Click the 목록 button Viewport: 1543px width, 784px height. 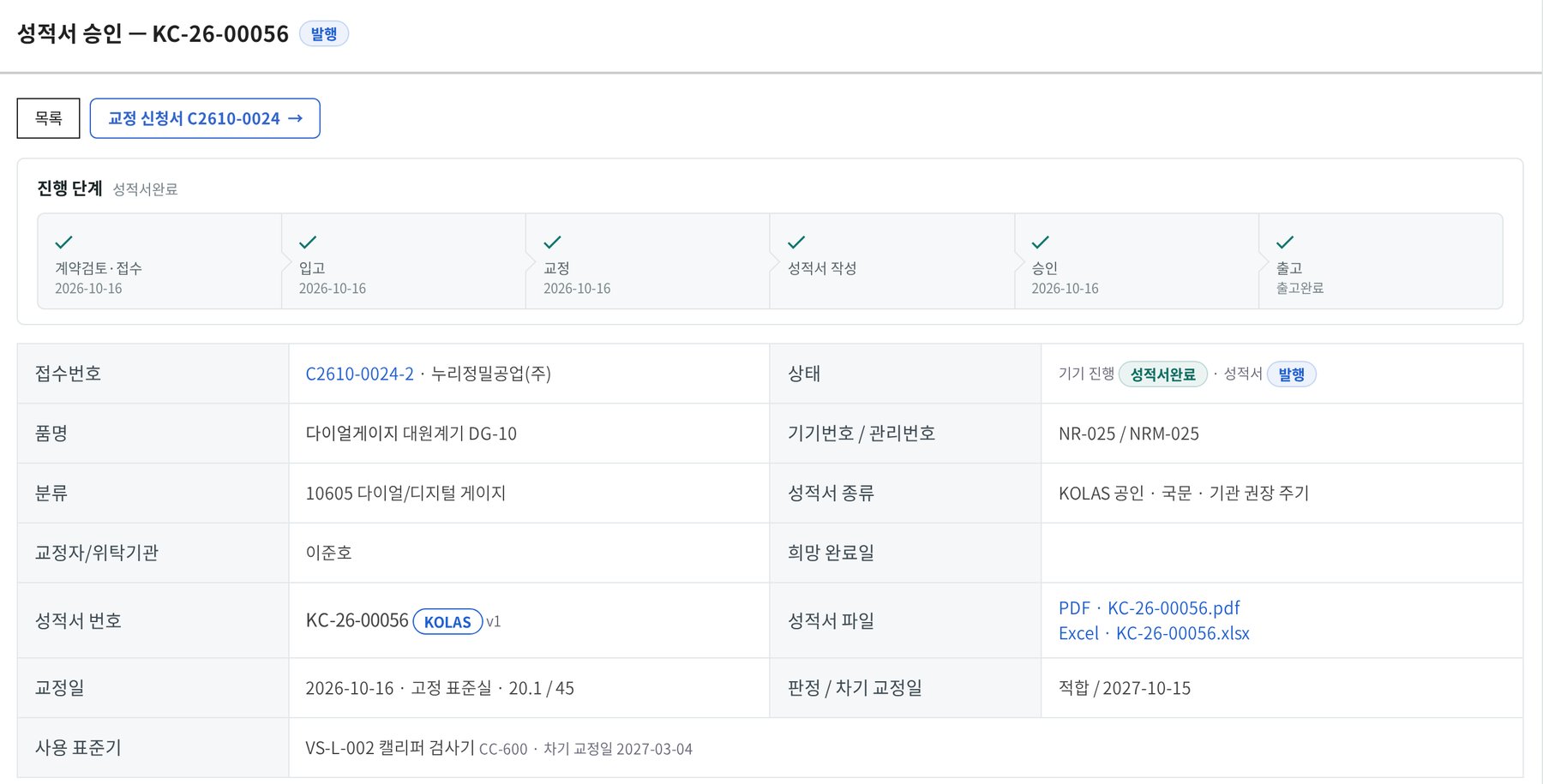point(48,118)
